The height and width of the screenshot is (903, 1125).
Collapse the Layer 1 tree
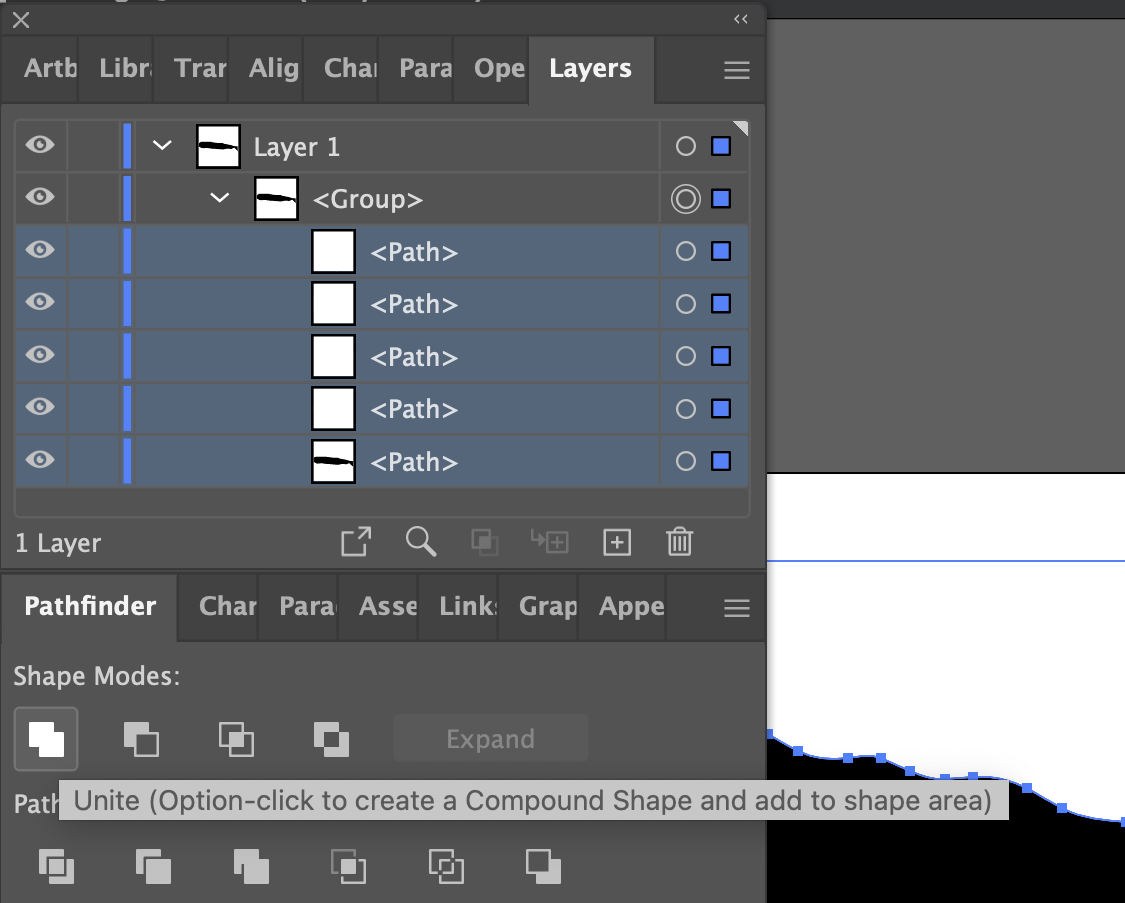(x=162, y=145)
